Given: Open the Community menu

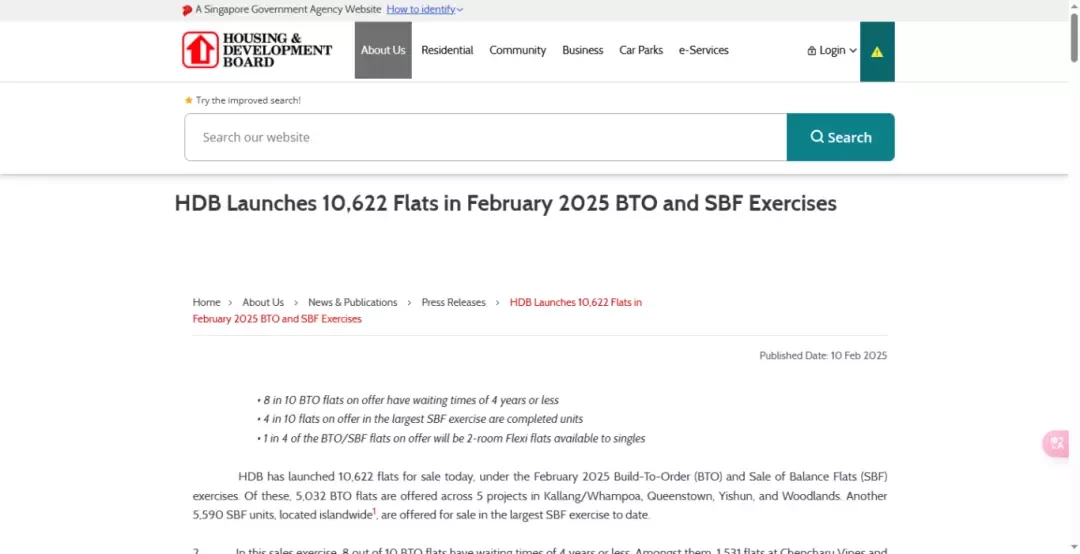Looking at the screenshot, I should [517, 50].
